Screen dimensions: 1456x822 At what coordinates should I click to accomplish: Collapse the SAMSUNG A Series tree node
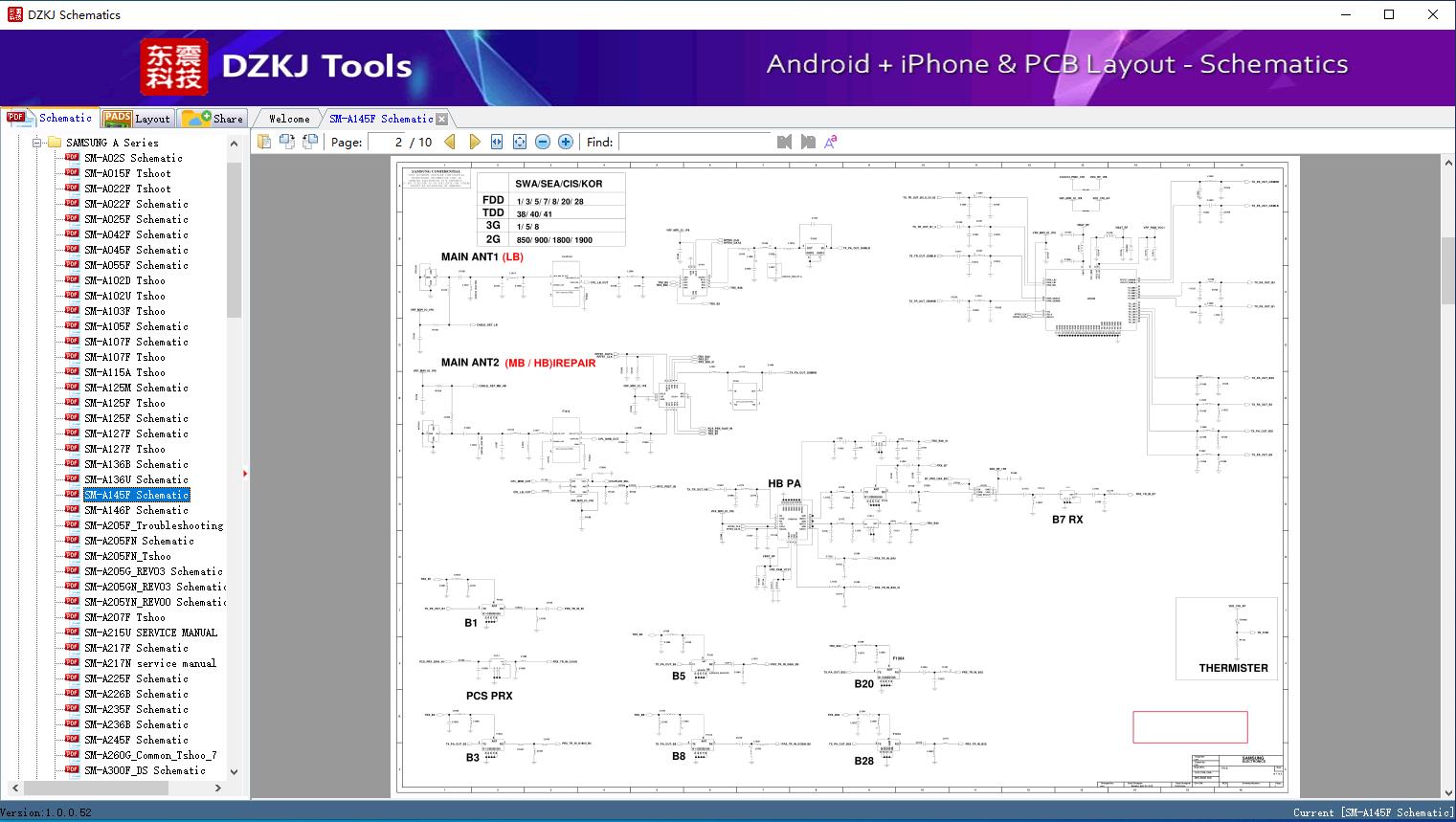pos(37,143)
